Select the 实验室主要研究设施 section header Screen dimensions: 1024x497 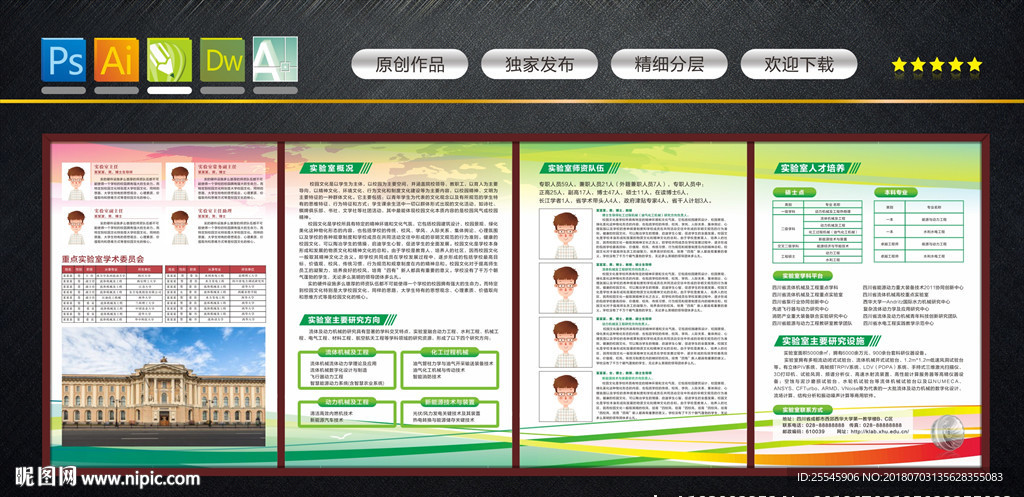827,341
